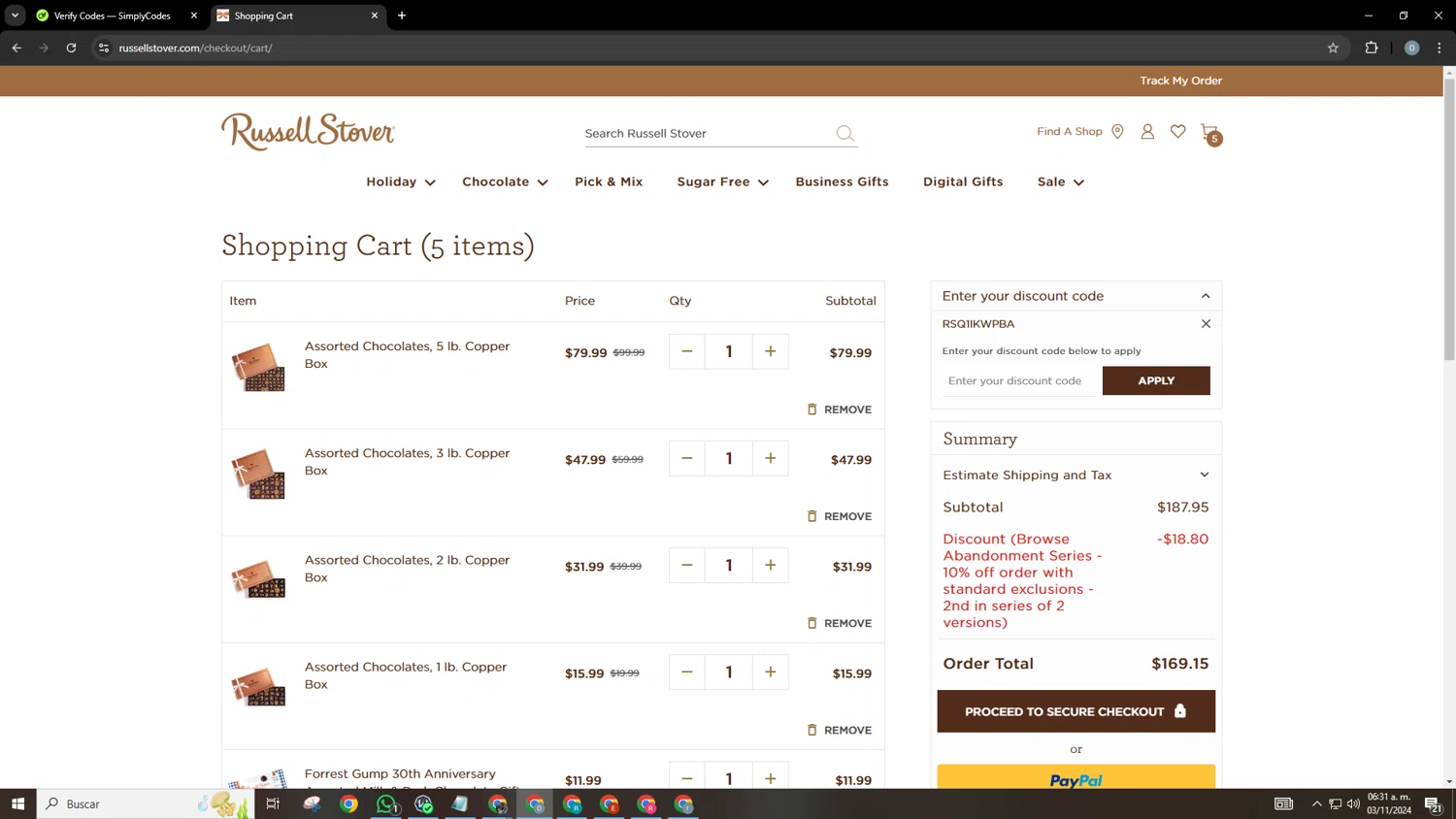Viewport: 1456px width, 819px height.
Task: Open Chrome three-dot menu
Action: point(1439,48)
